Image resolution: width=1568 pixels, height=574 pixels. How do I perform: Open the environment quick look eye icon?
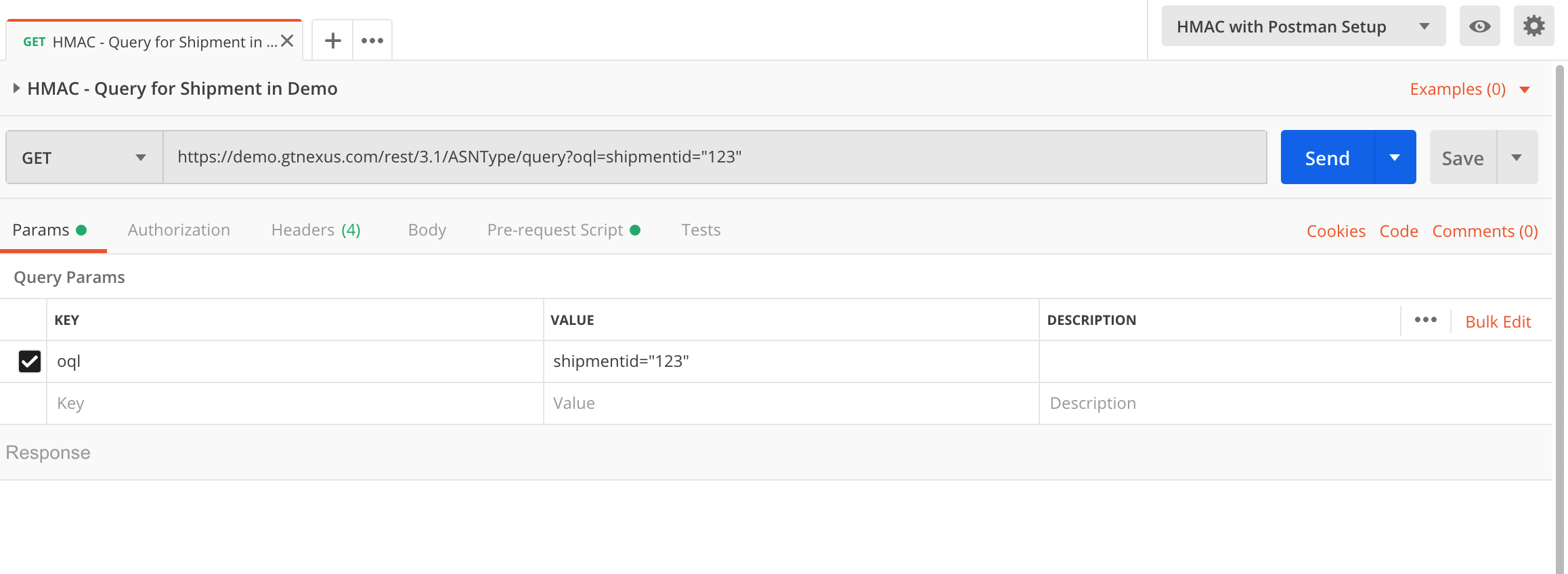point(1479,26)
